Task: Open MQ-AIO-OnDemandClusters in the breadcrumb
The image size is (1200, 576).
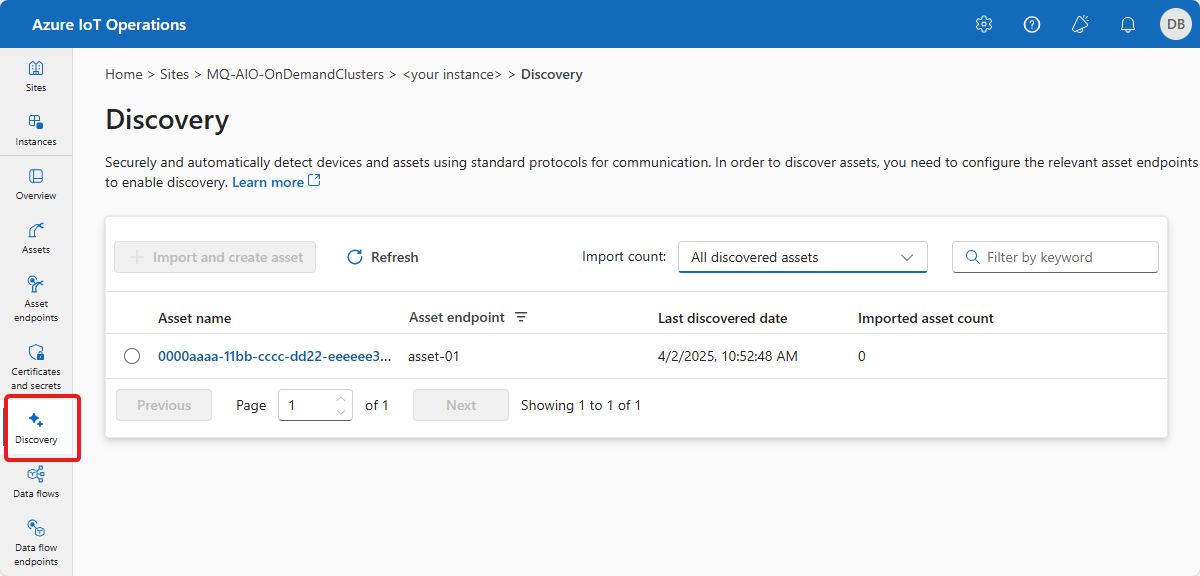Action: pos(295,74)
